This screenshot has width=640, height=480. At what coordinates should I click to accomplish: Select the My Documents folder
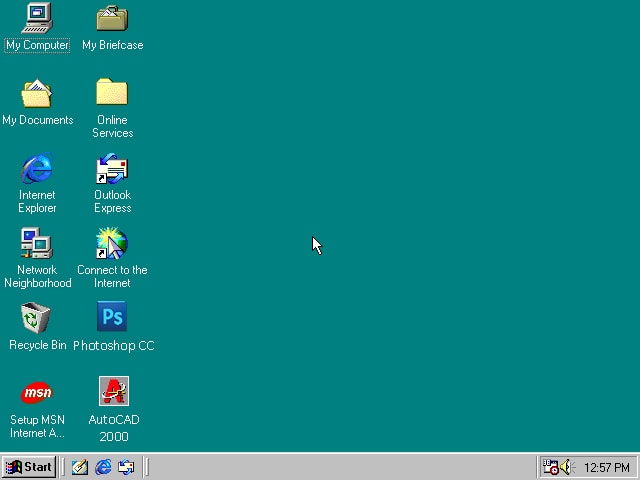(37, 93)
